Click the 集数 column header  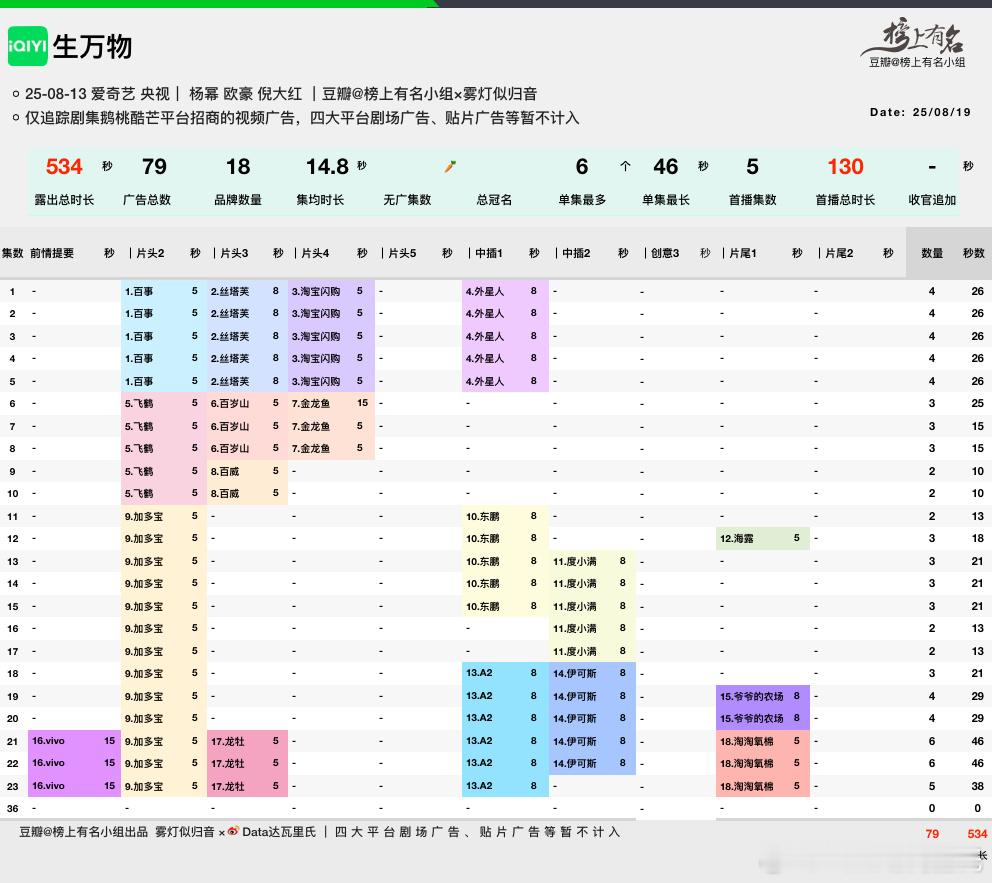pyautogui.click(x=13, y=253)
